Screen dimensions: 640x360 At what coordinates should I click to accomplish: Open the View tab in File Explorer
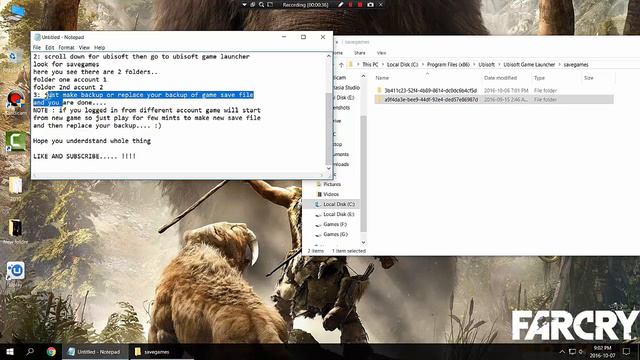click(x=381, y=53)
